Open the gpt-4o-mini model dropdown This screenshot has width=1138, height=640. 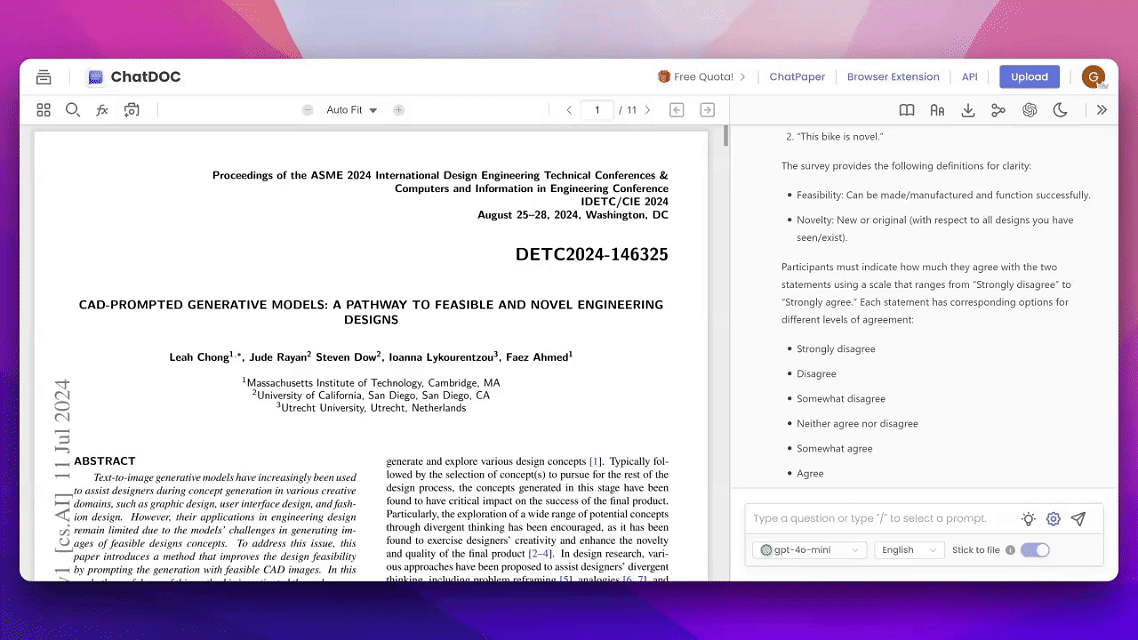click(809, 550)
